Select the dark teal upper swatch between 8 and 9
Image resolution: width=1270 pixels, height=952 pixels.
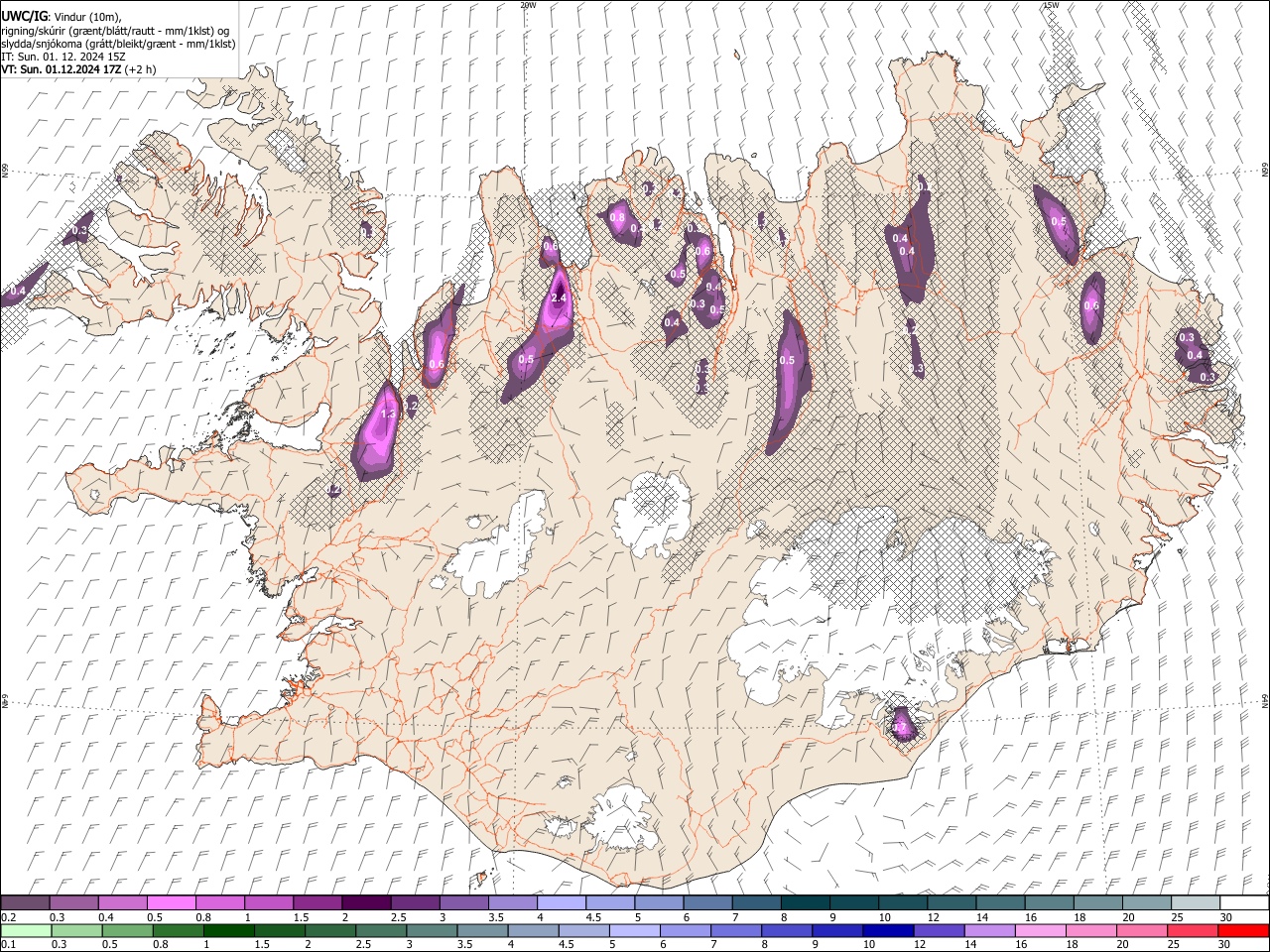point(805,902)
